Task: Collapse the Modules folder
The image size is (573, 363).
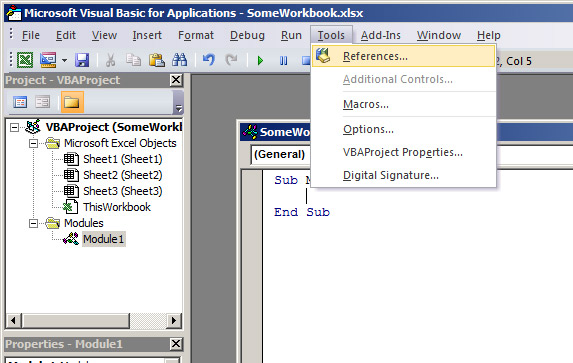Action: [33, 223]
